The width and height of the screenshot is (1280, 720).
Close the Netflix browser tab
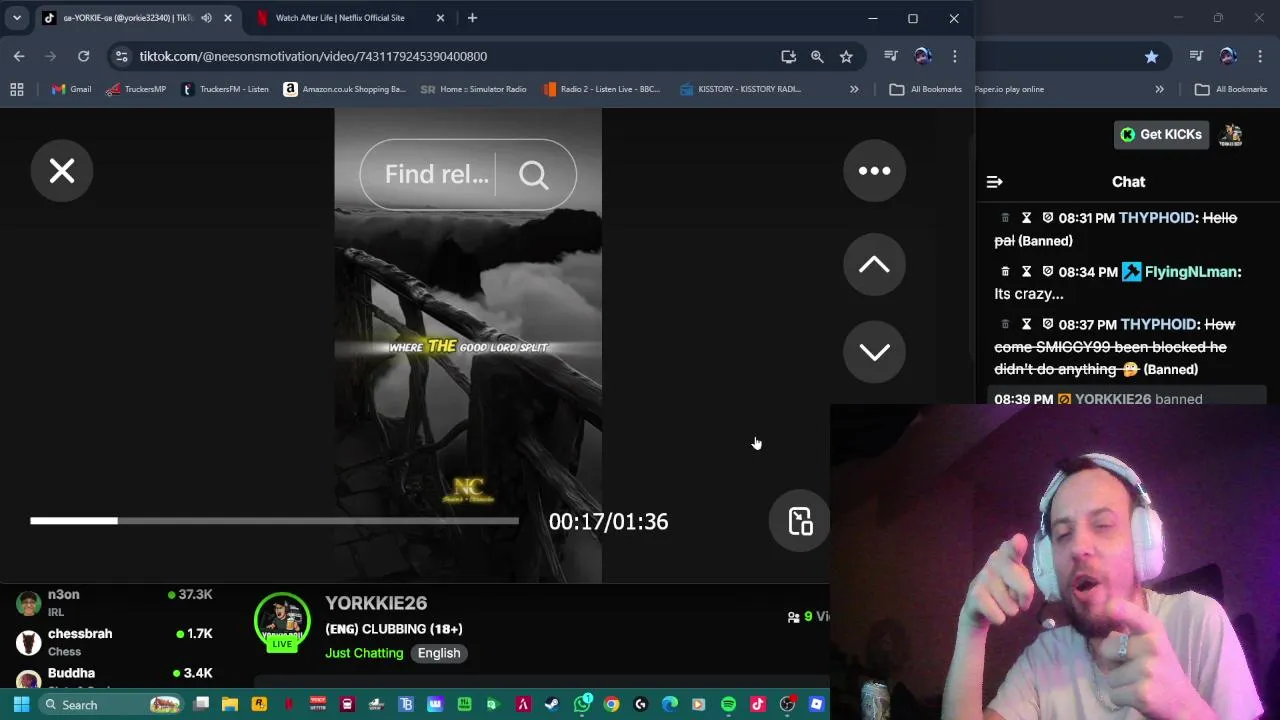(440, 18)
